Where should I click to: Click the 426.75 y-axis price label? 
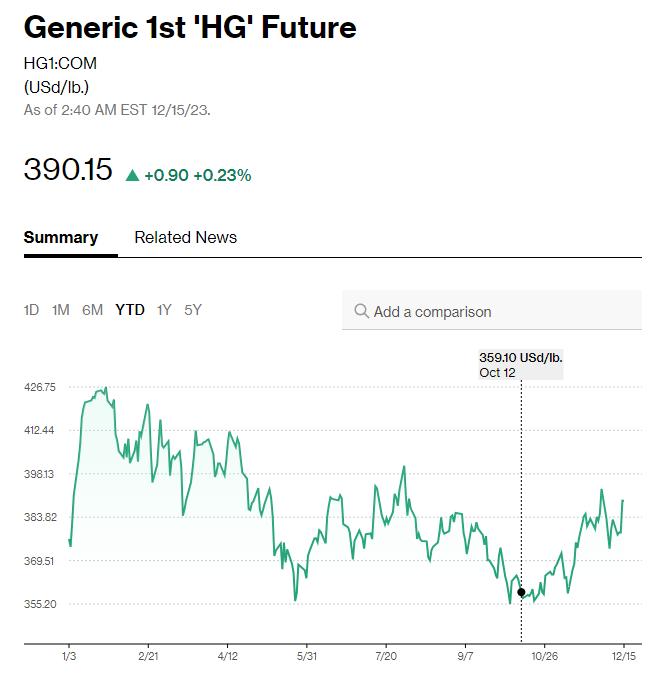pos(40,386)
